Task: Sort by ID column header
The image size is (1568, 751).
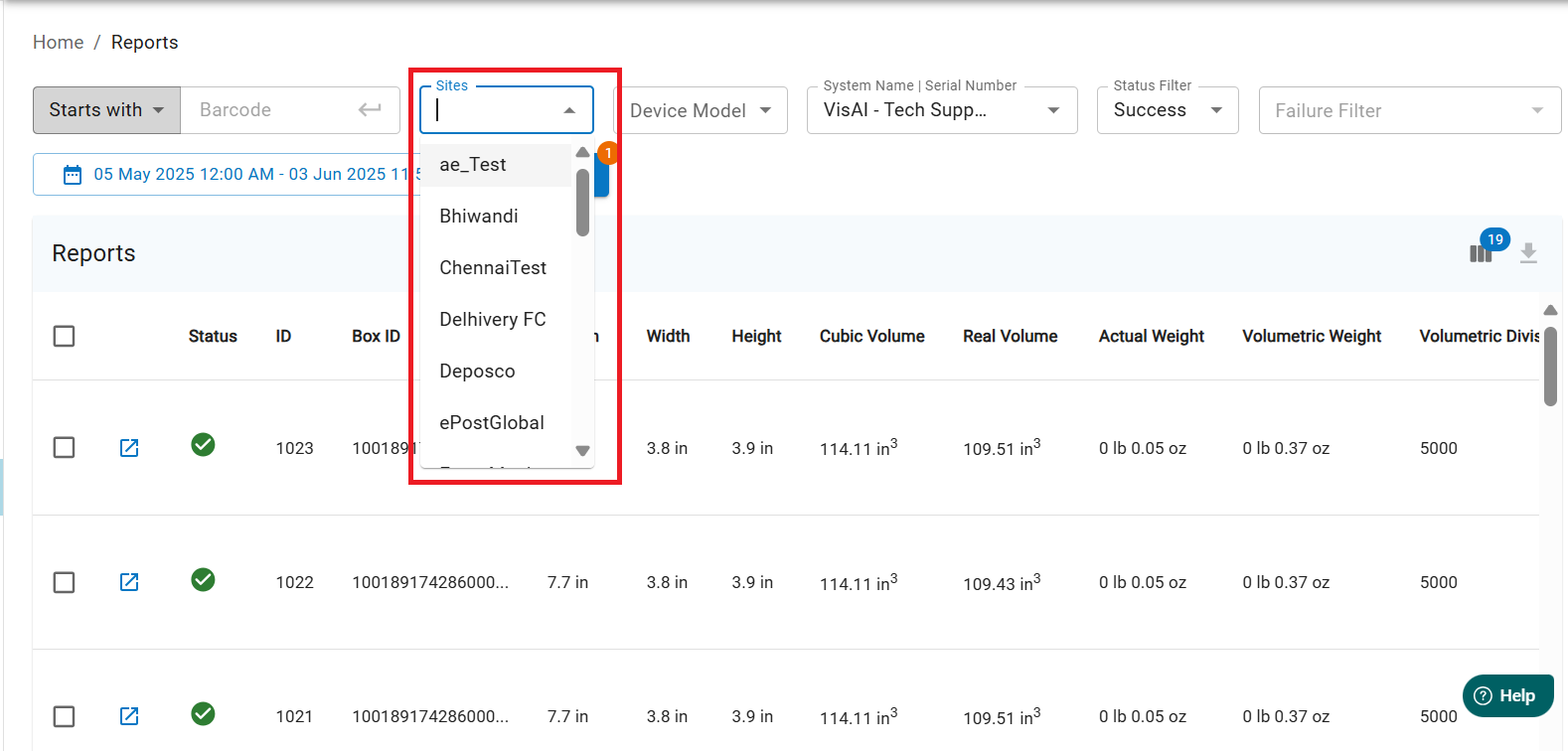Action: click(x=283, y=336)
